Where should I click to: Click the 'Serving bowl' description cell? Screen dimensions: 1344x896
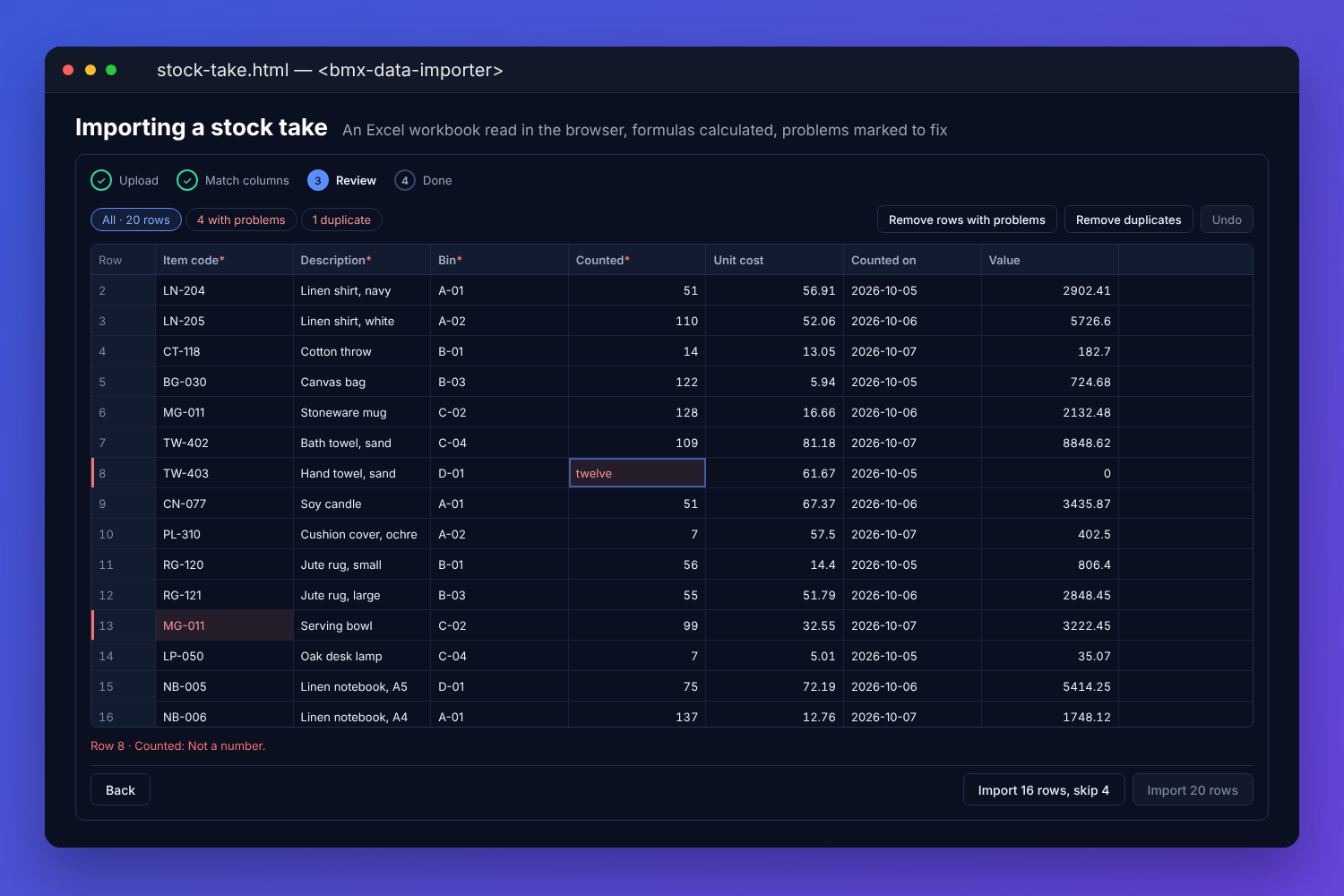click(362, 625)
